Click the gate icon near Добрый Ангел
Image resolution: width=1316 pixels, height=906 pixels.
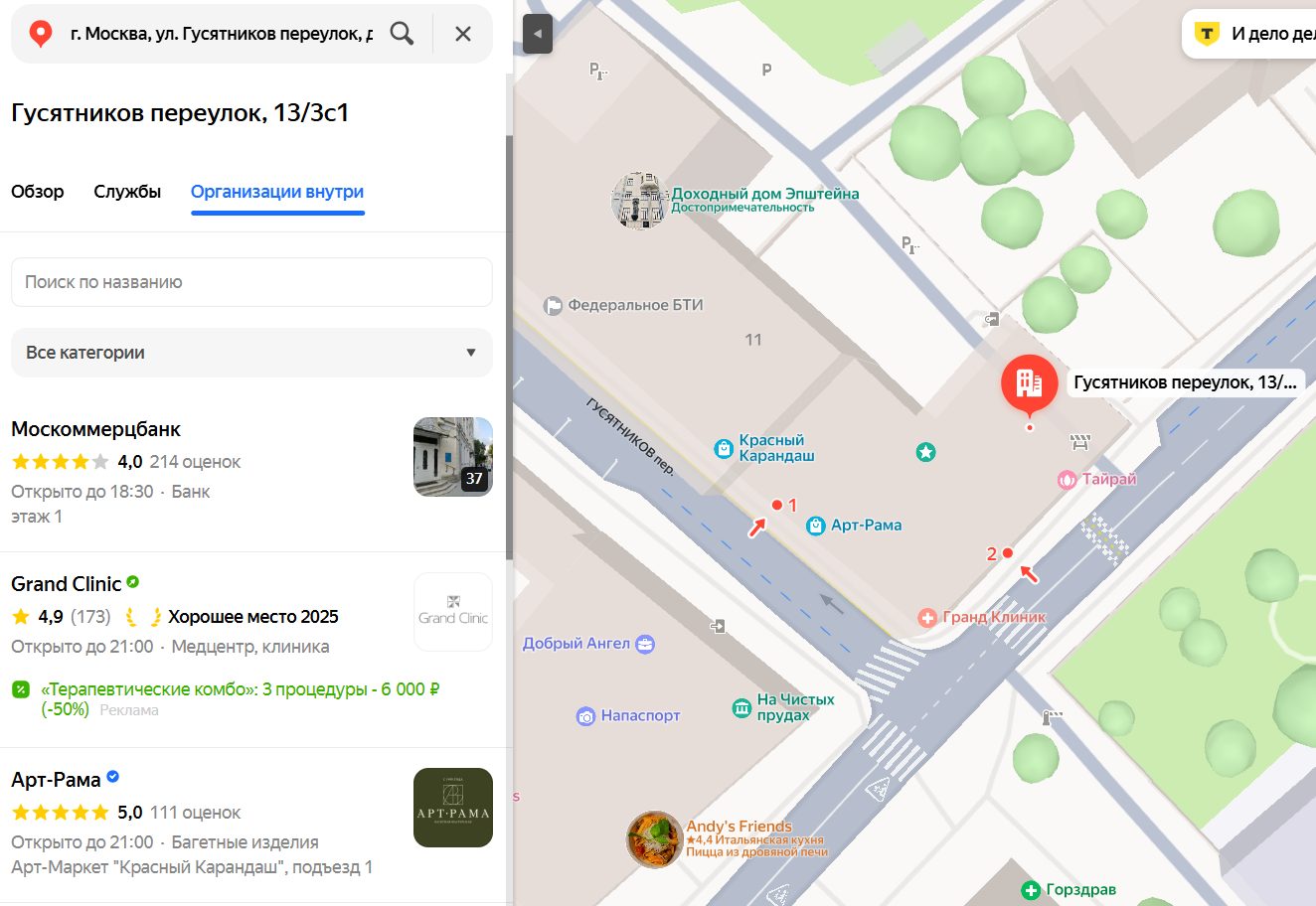pos(718,627)
